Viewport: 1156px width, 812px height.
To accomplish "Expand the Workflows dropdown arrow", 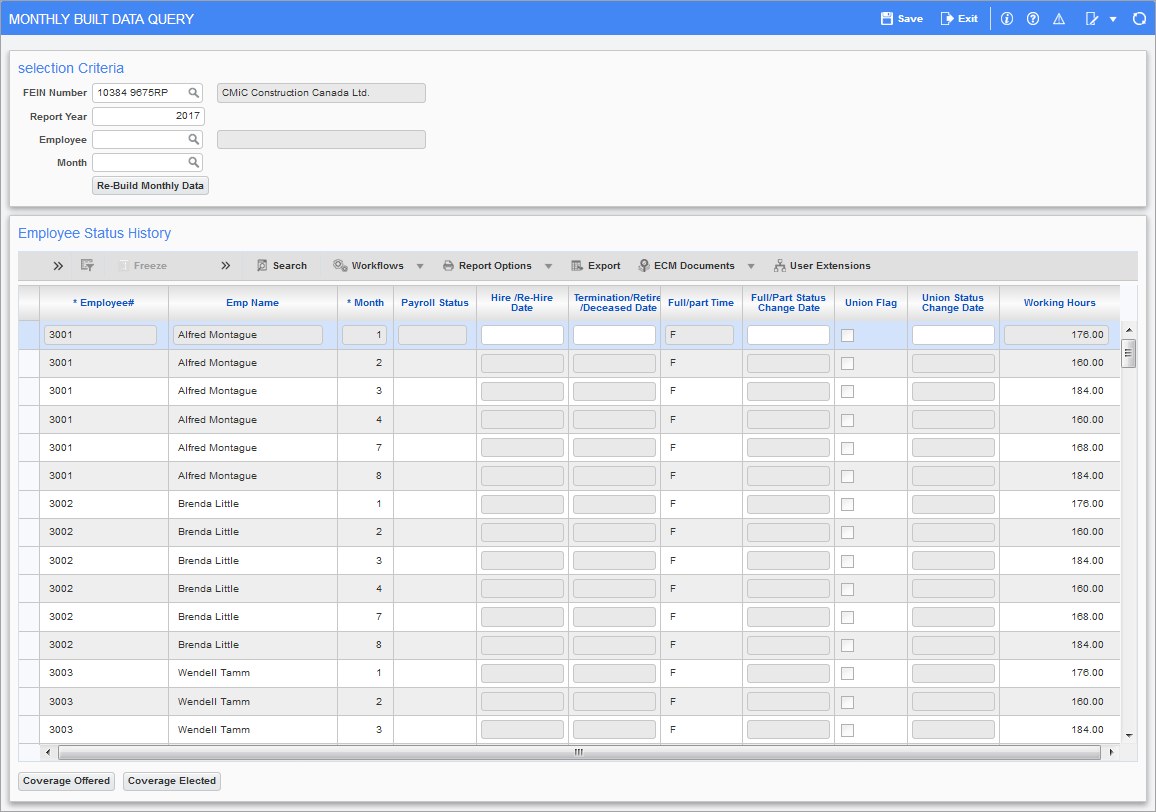I will (420, 266).
